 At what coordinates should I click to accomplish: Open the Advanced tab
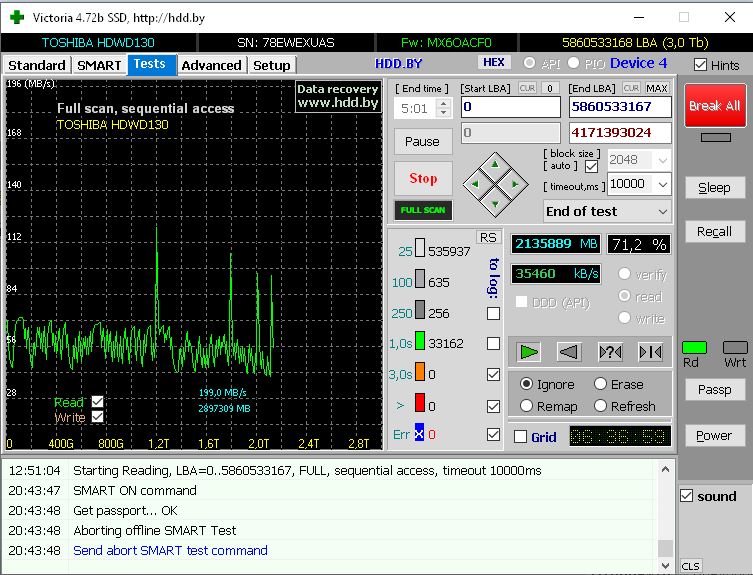click(x=211, y=65)
